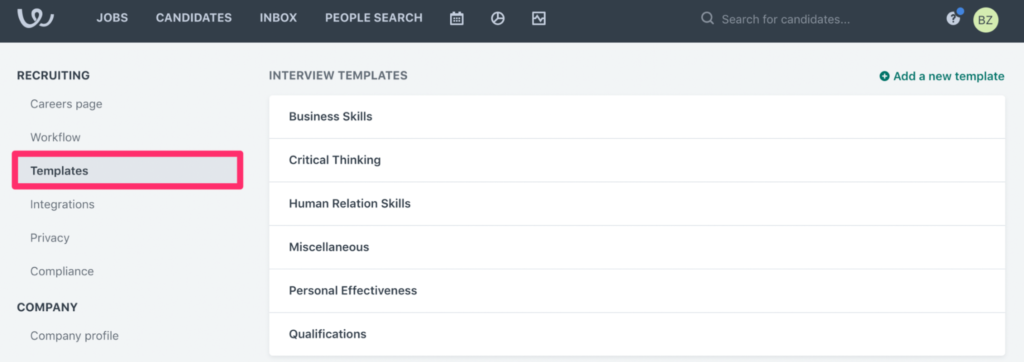Go to the Jobs menu

112,18
